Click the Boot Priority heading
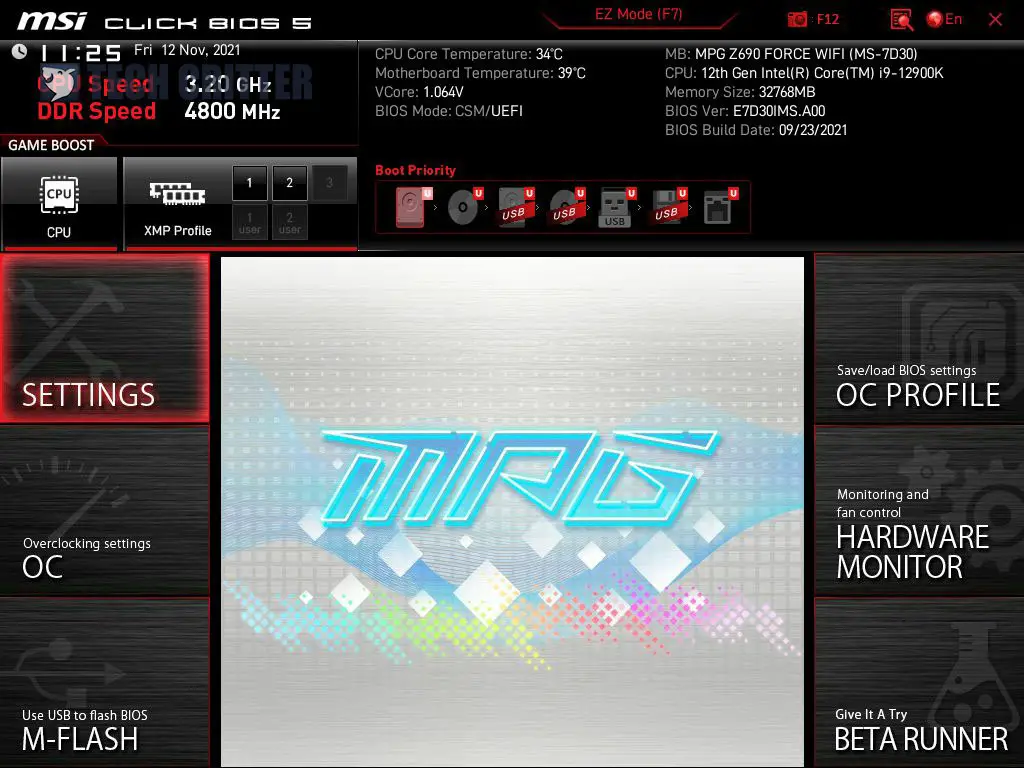1024x768 pixels. click(x=415, y=170)
